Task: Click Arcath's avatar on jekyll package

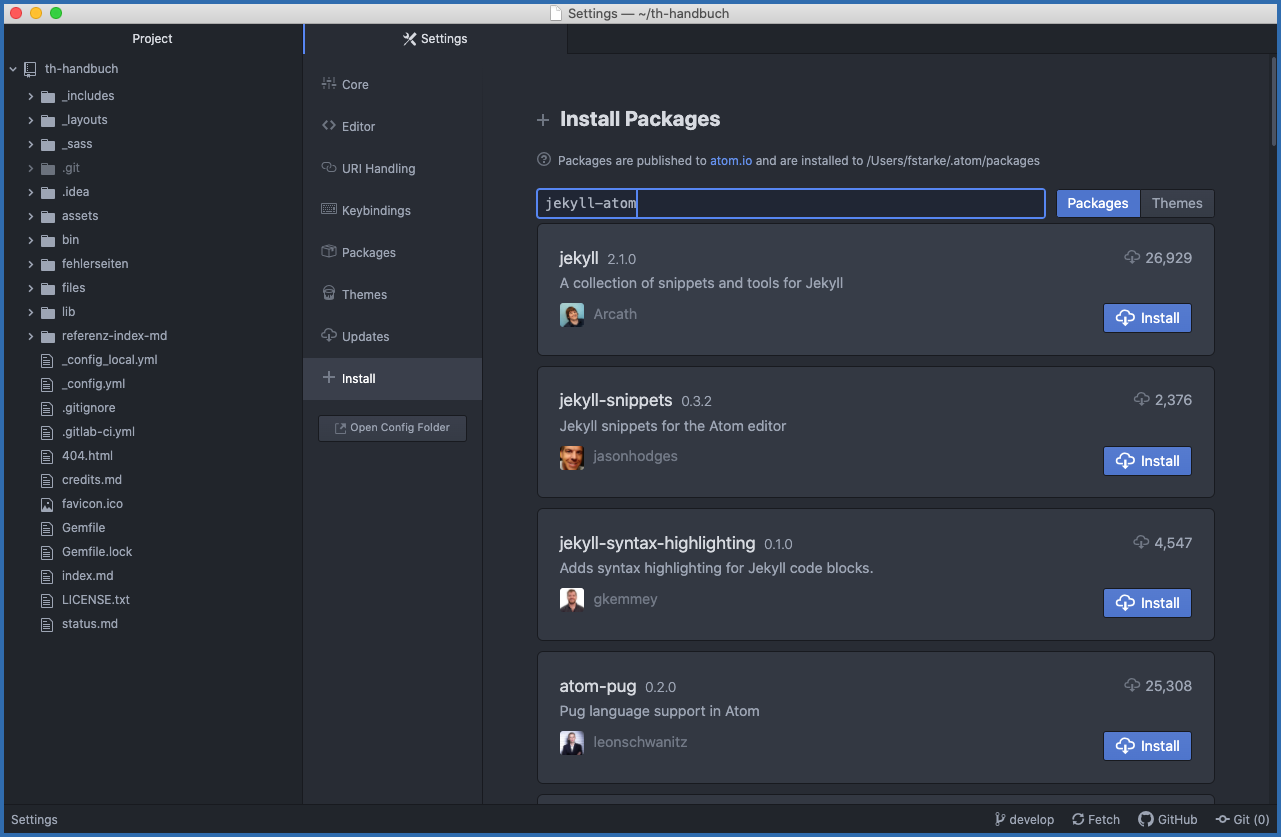Action: [x=572, y=315]
